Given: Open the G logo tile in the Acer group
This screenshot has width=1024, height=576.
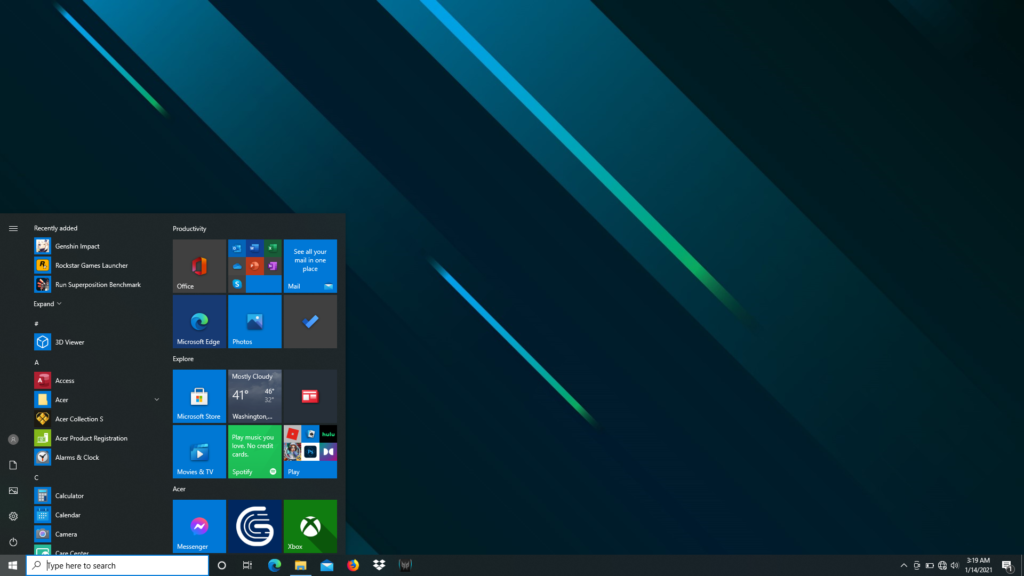Looking at the screenshot, I should pyautogui.click(x=255, y=526).
